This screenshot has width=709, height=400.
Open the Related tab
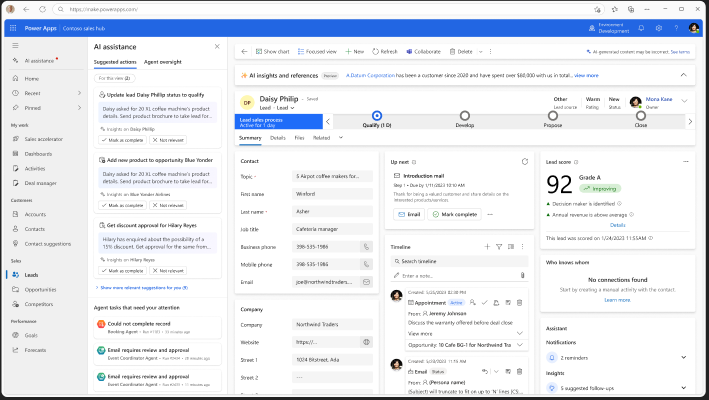click(x=321, y=138)
